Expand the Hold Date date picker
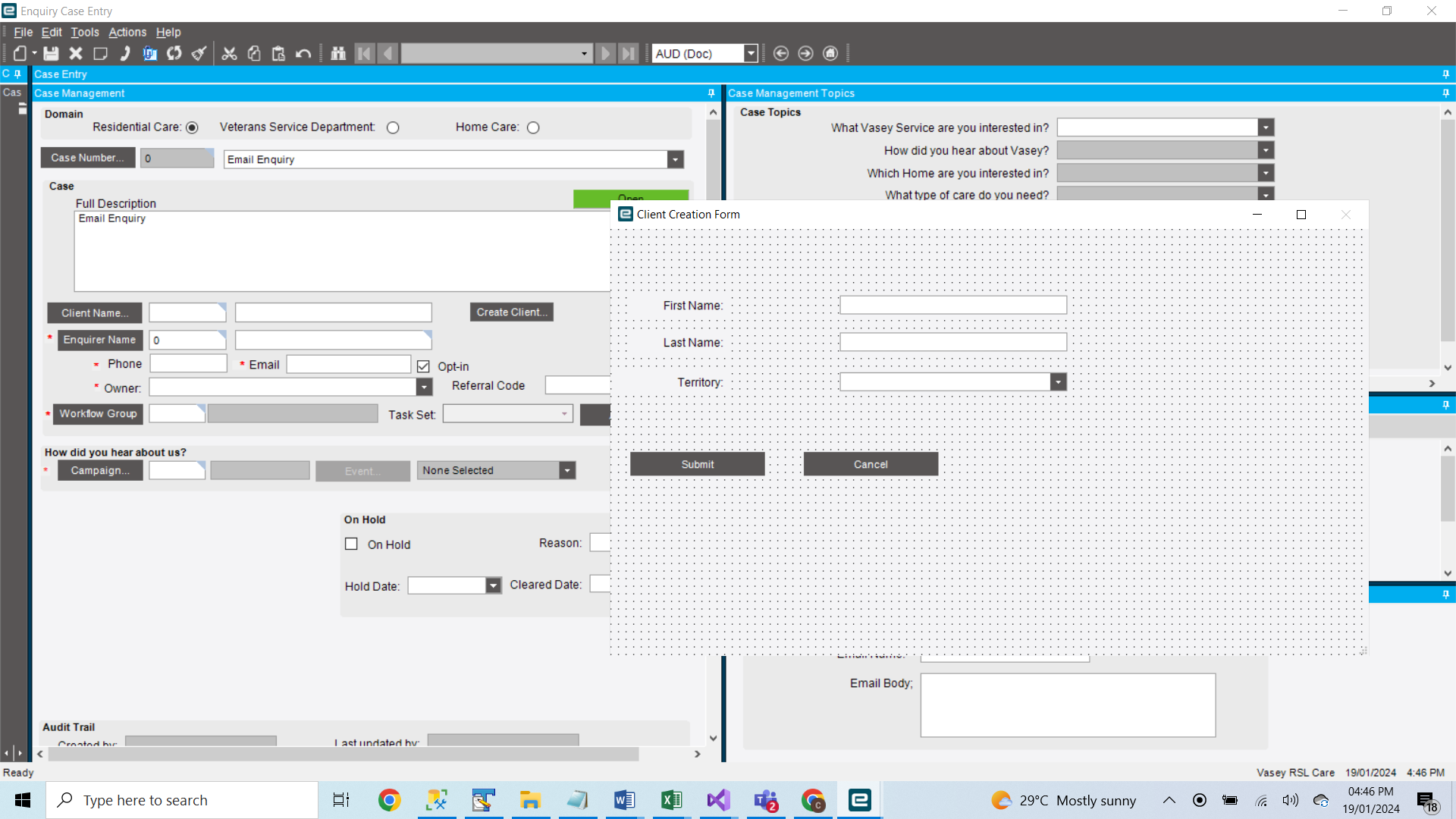 click(494, 585)
